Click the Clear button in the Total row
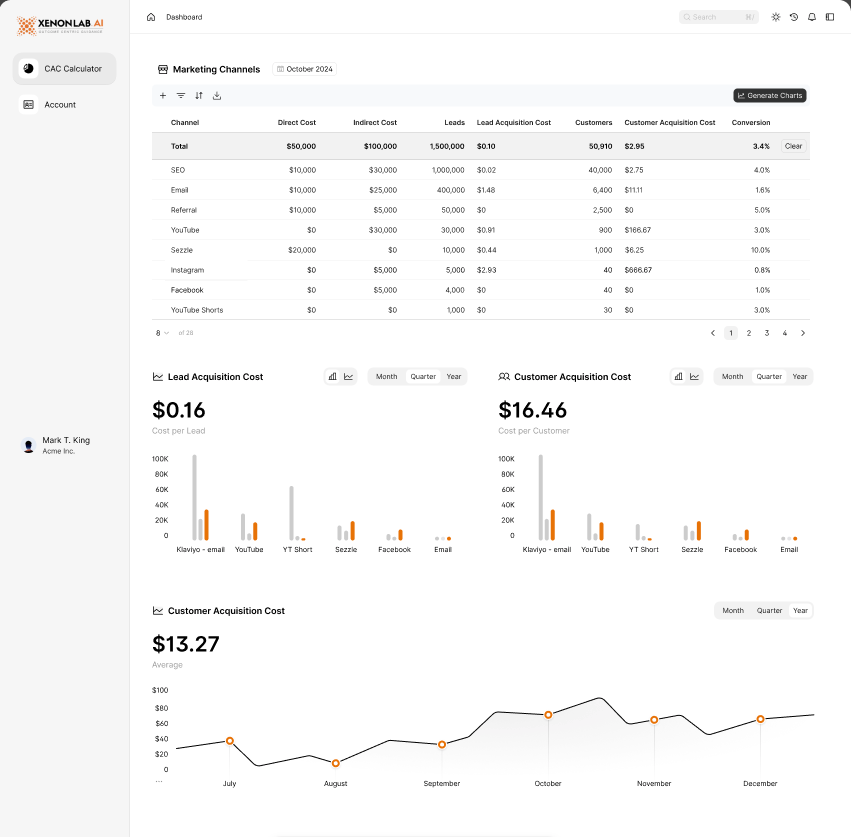This screenshot has width=851, height=837. [792, 146]
